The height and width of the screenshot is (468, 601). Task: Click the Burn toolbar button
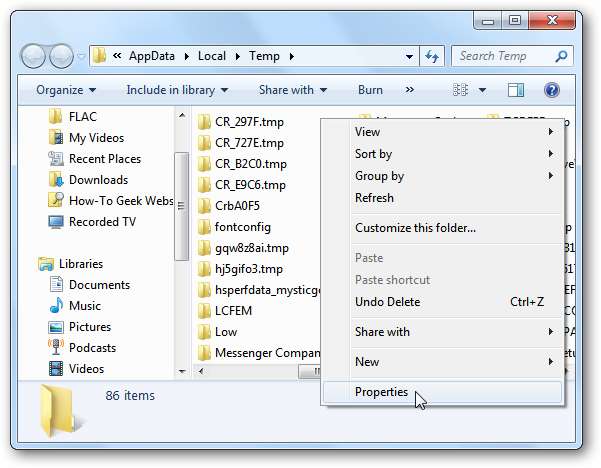[x=370, y=90]
